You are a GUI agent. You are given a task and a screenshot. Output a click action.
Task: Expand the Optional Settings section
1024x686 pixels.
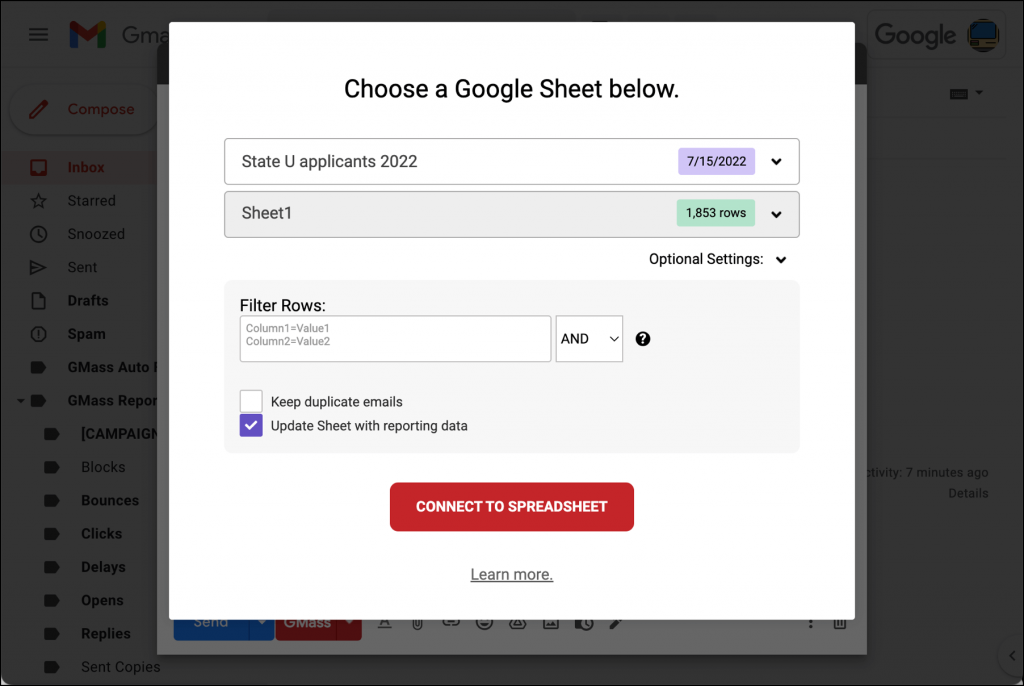[x=781, y=259]
